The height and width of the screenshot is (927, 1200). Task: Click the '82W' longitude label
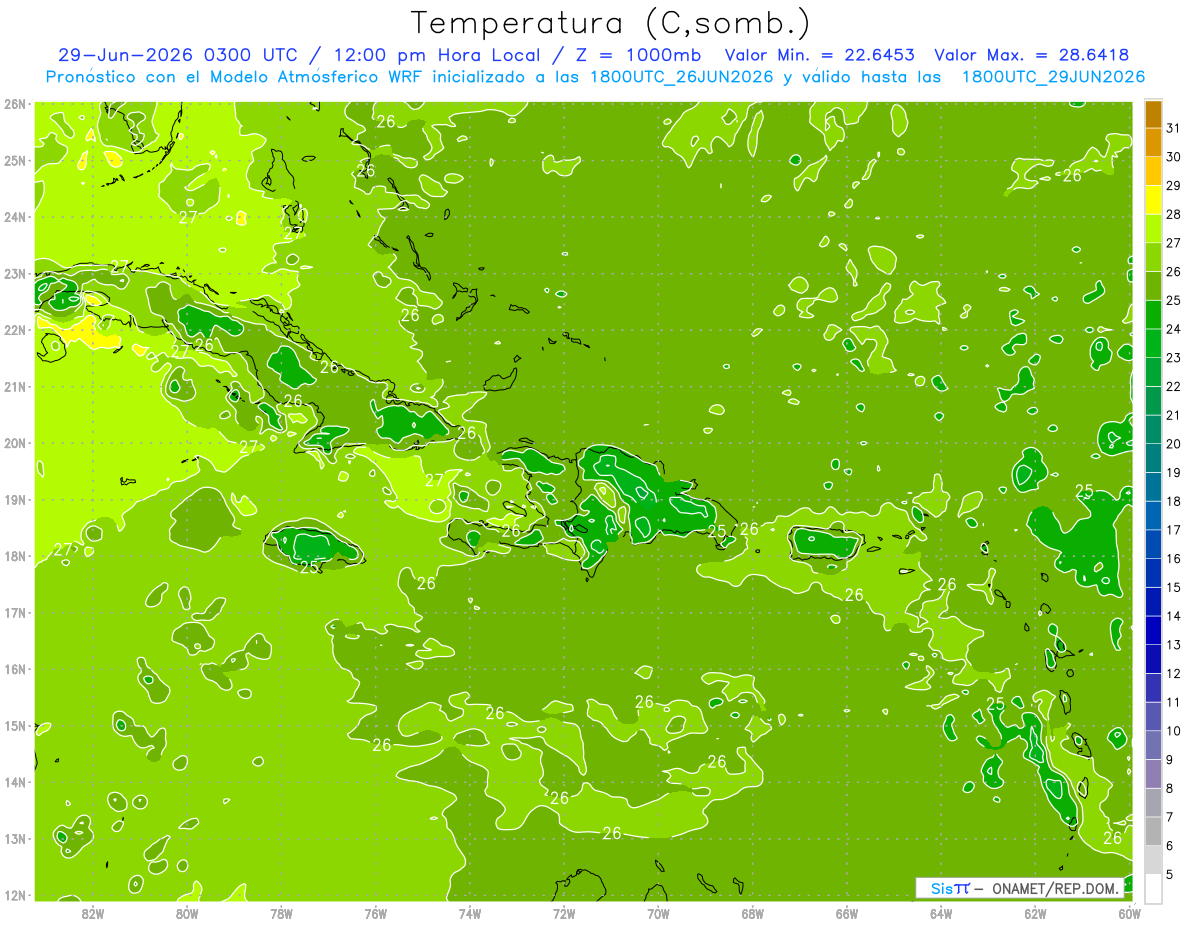point(93,913)
